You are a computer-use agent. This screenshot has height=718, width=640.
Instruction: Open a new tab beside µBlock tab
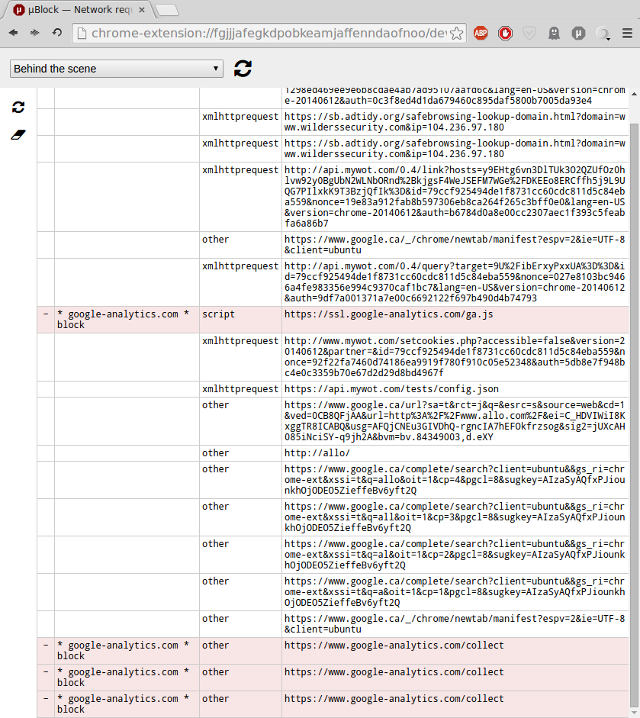(168, 10)
